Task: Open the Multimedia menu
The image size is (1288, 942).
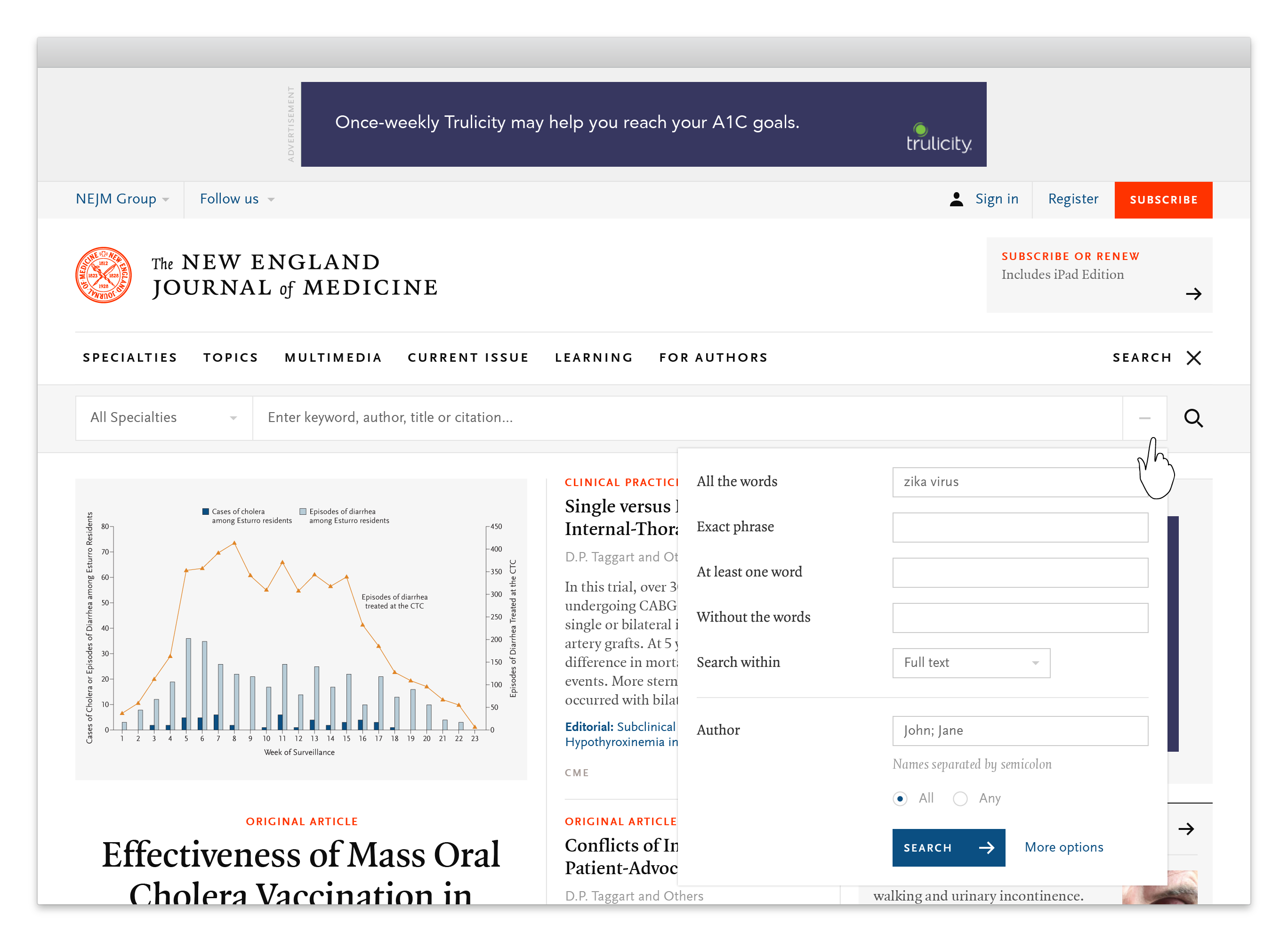Action: coord(333,357)
